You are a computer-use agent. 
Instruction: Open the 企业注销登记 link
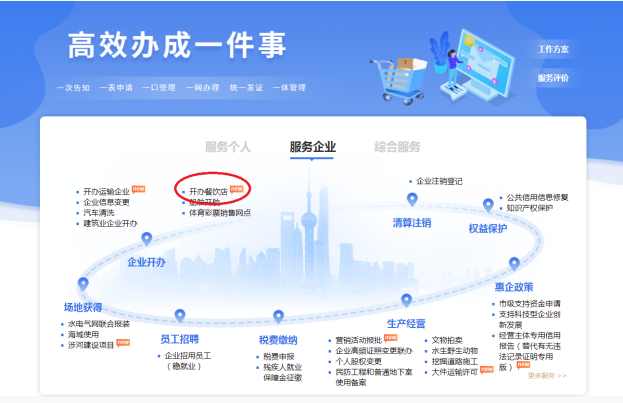pos(440,182)
